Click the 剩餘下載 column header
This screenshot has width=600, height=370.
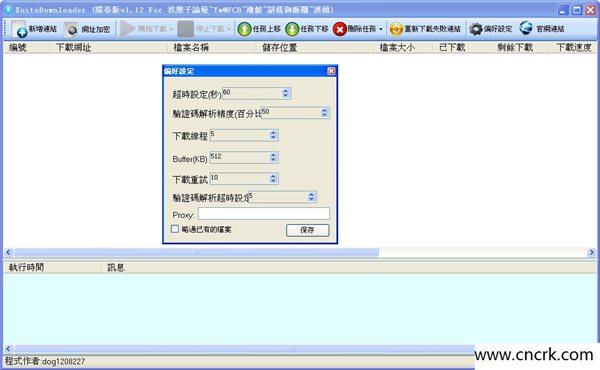coord(521,47)
